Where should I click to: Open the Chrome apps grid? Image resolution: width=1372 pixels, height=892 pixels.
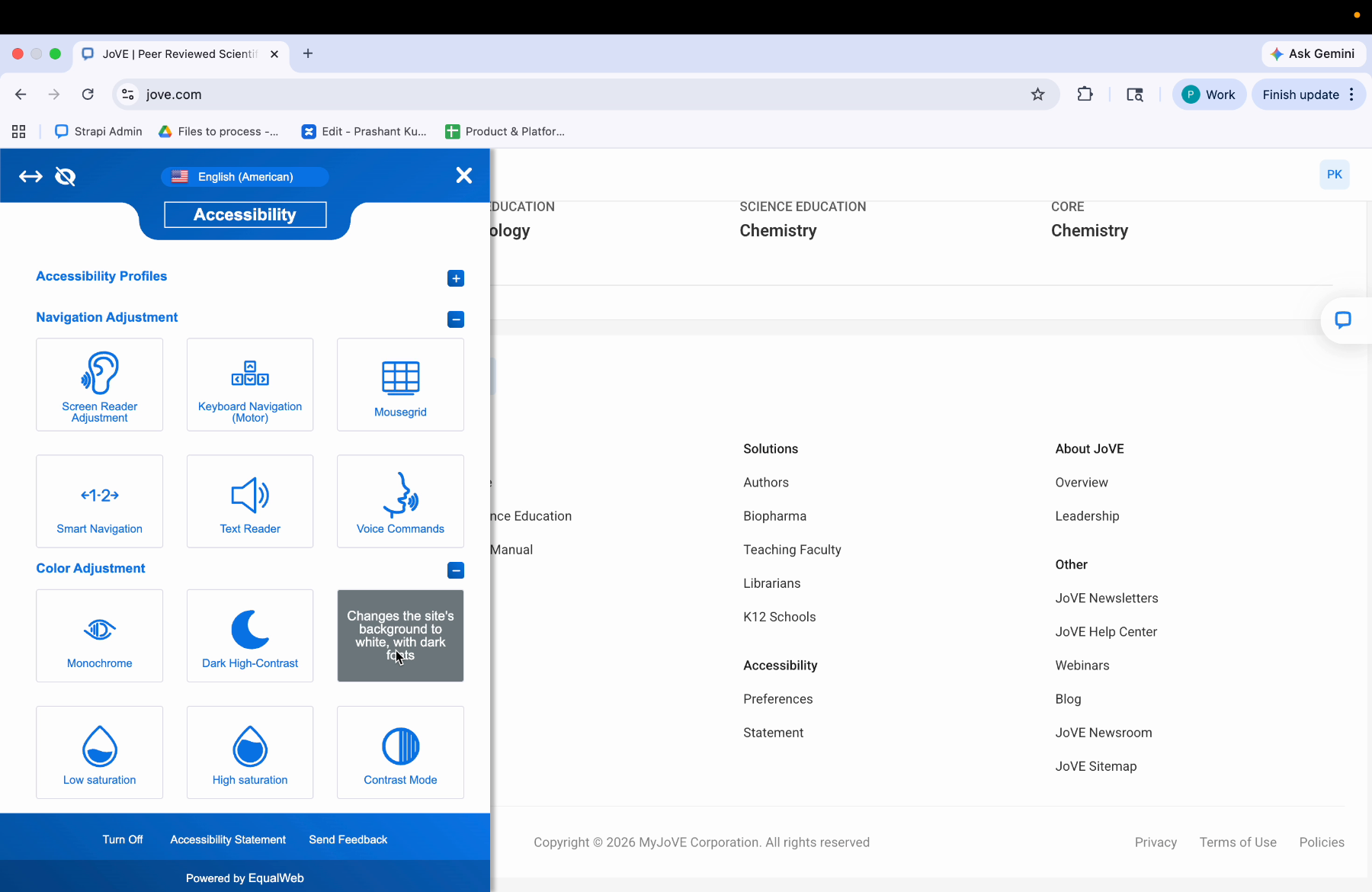tap(19, 131)
